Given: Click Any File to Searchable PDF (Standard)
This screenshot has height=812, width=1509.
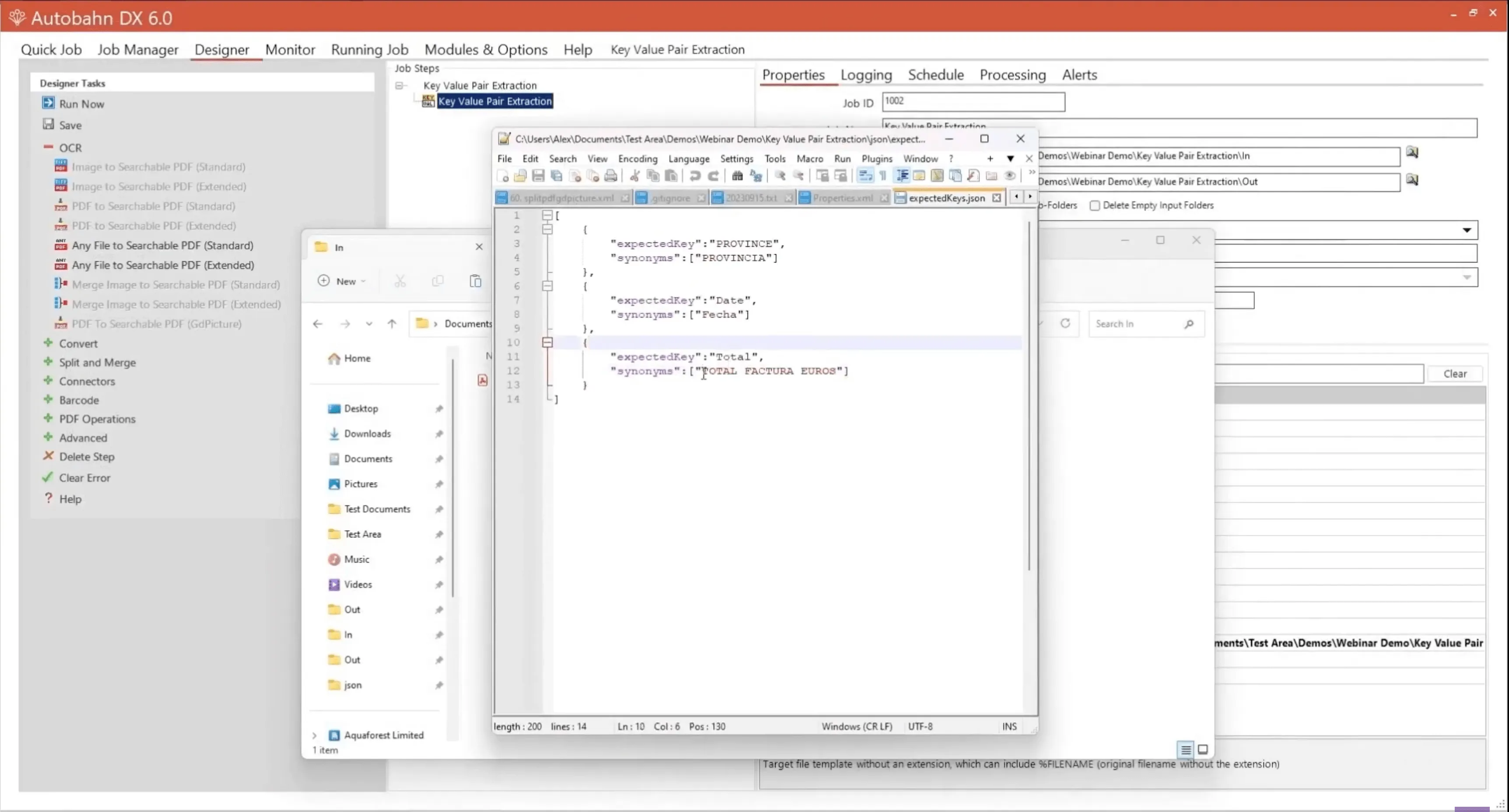Looking at the screenshot, I should (x=162, y=245).
